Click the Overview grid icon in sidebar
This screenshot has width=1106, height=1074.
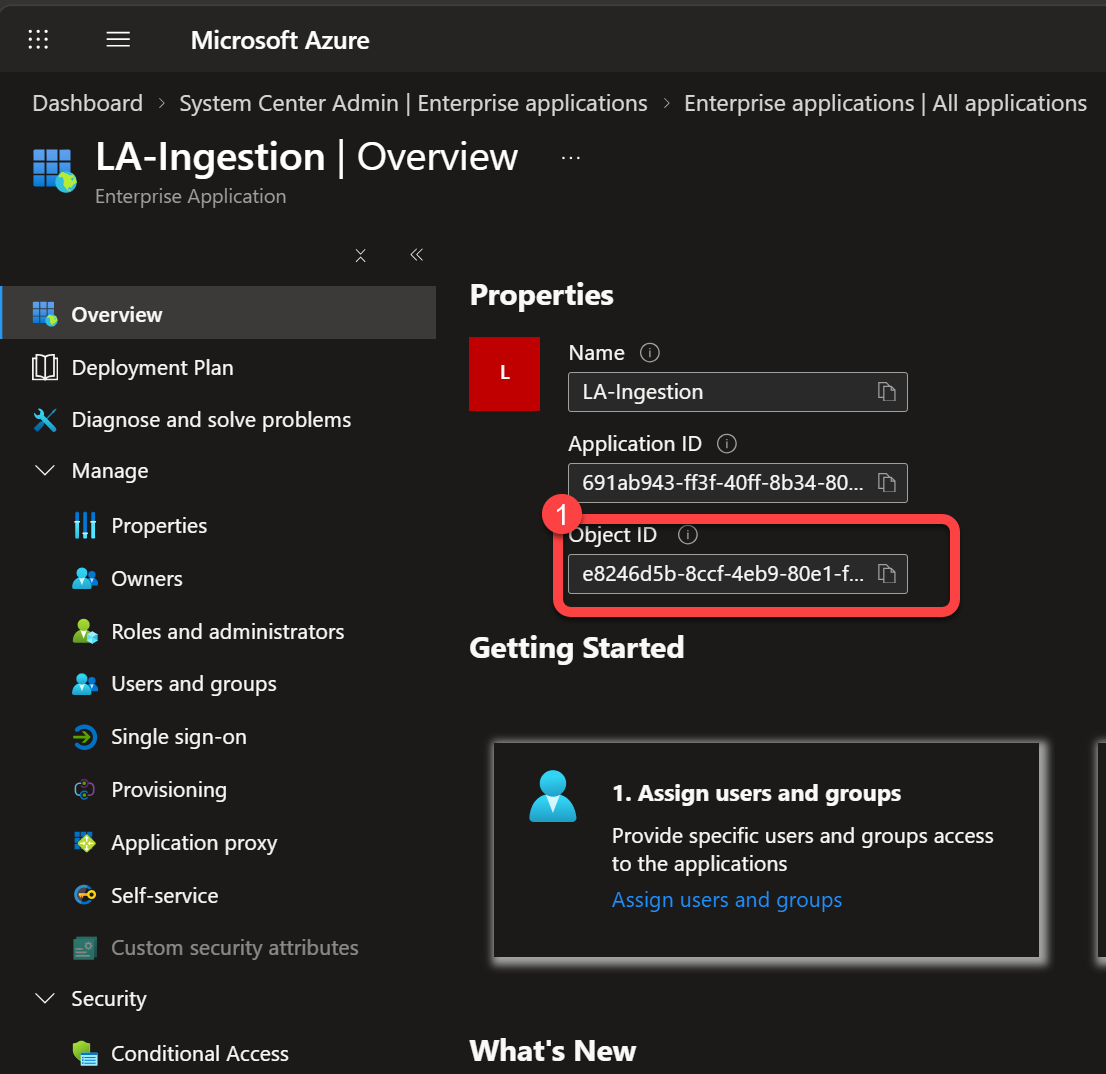(44, 314)
